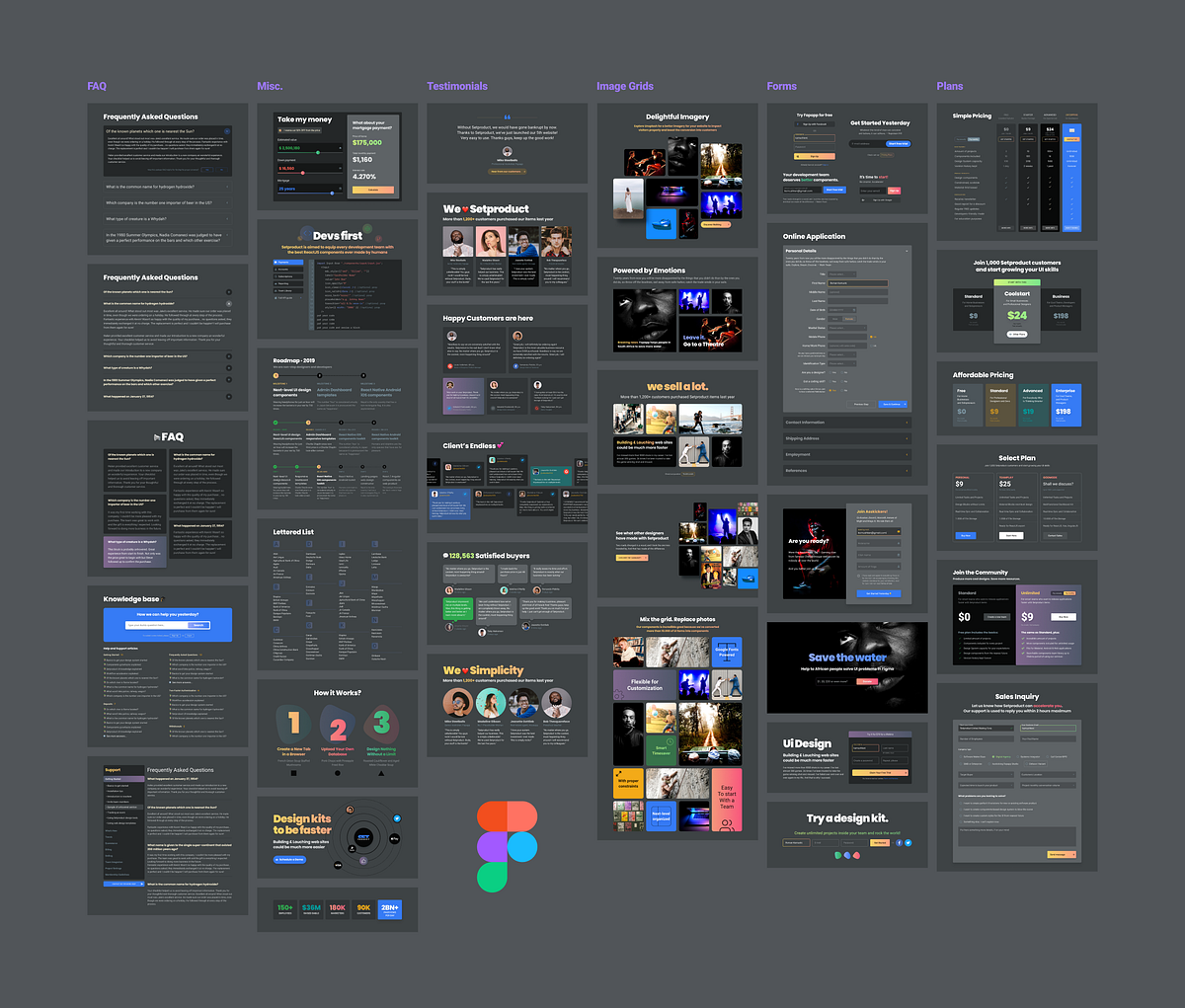
Task: Click the green code icon near "Devs first" heading
Action: click(367, 229)
